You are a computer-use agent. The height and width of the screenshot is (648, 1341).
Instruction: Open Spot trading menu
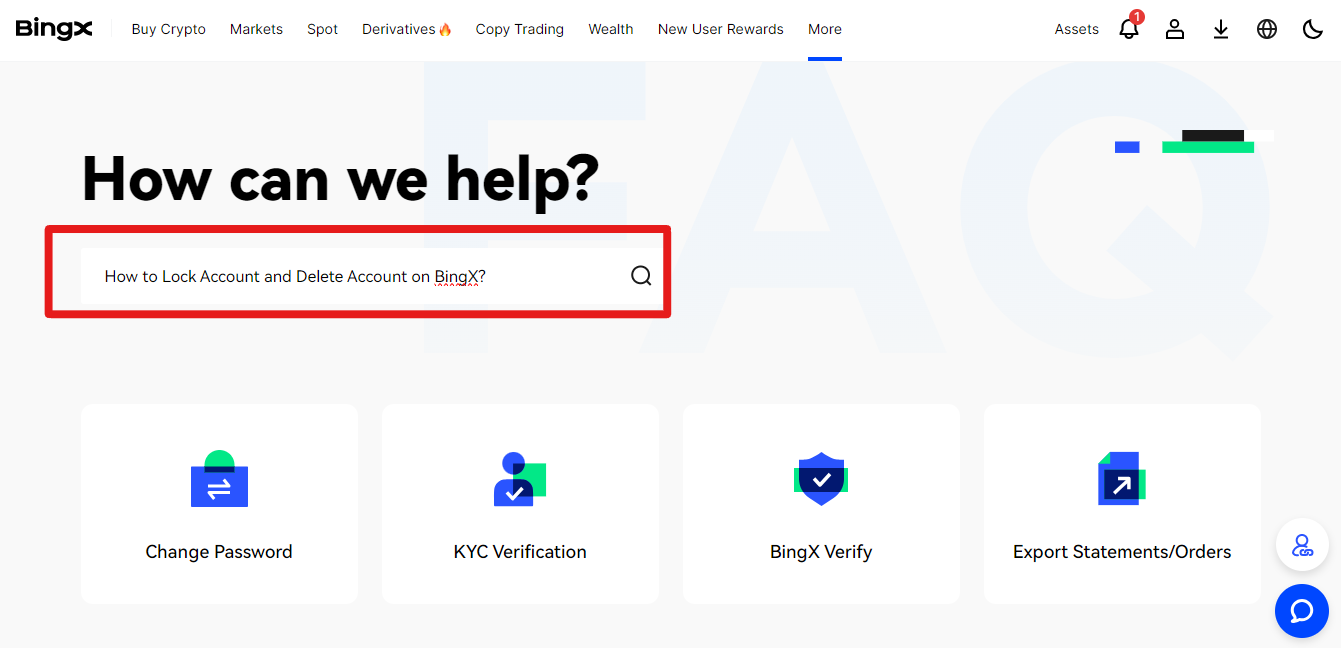tap(322, 29)
